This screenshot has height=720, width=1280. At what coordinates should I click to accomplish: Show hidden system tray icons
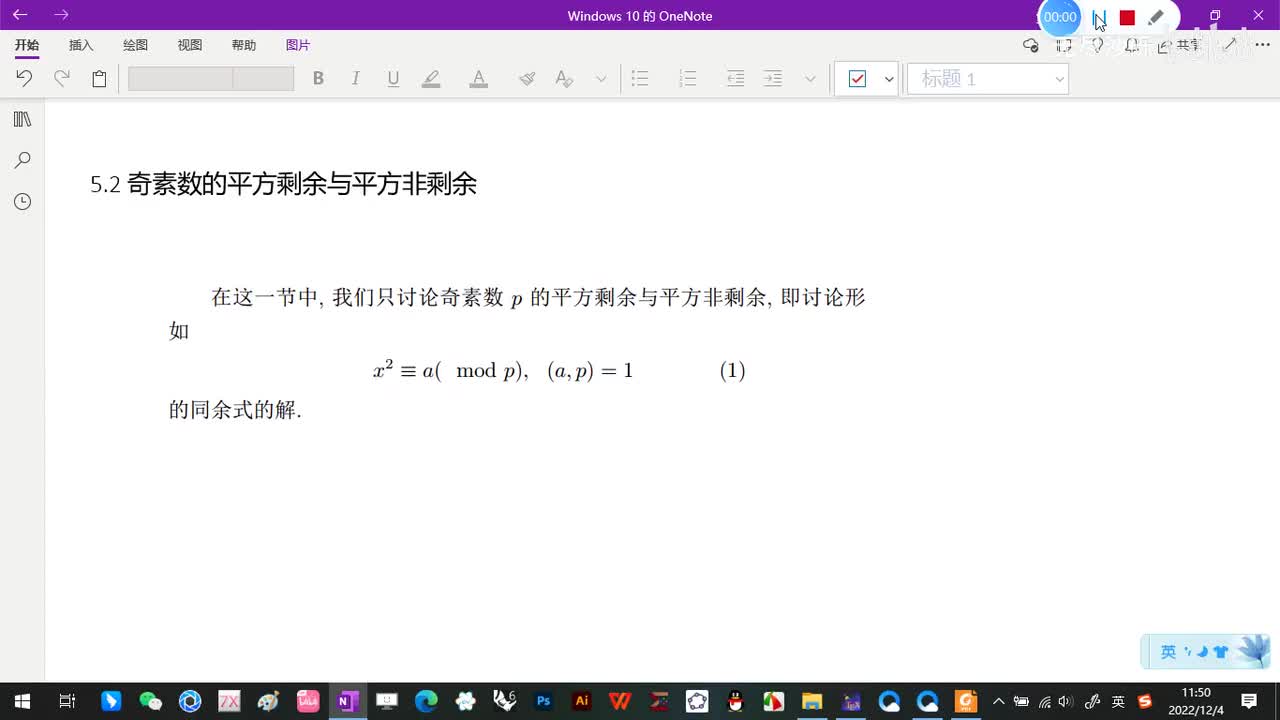point(998,701)
